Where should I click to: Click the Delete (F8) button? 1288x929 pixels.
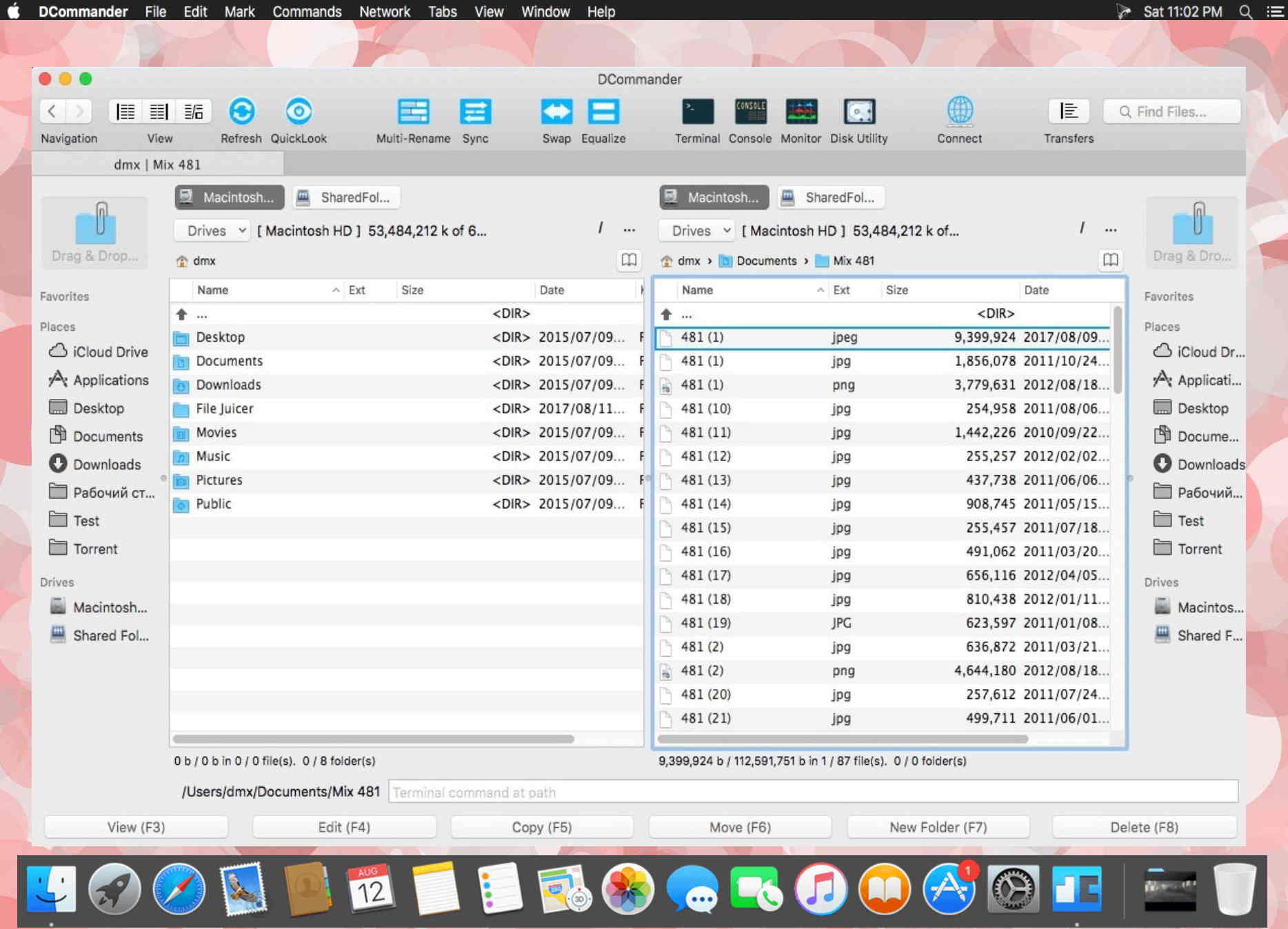pyautogui.click(x=1144, y=827)
